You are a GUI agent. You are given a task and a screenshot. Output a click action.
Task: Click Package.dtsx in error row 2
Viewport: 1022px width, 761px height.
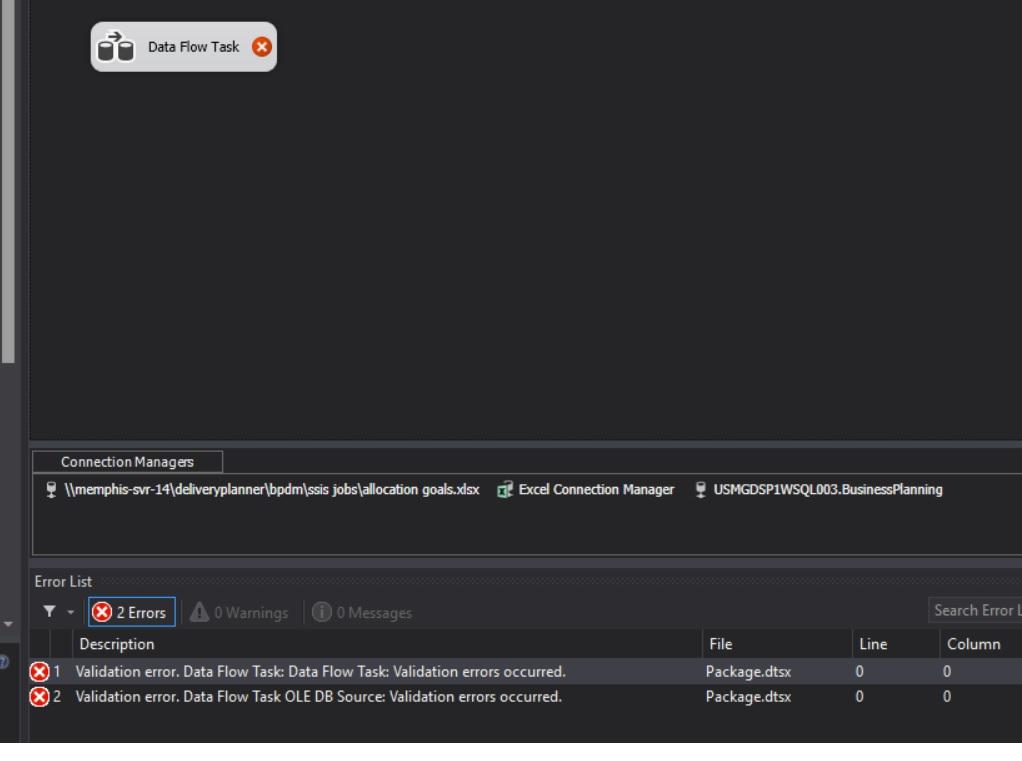click(748, 696)
